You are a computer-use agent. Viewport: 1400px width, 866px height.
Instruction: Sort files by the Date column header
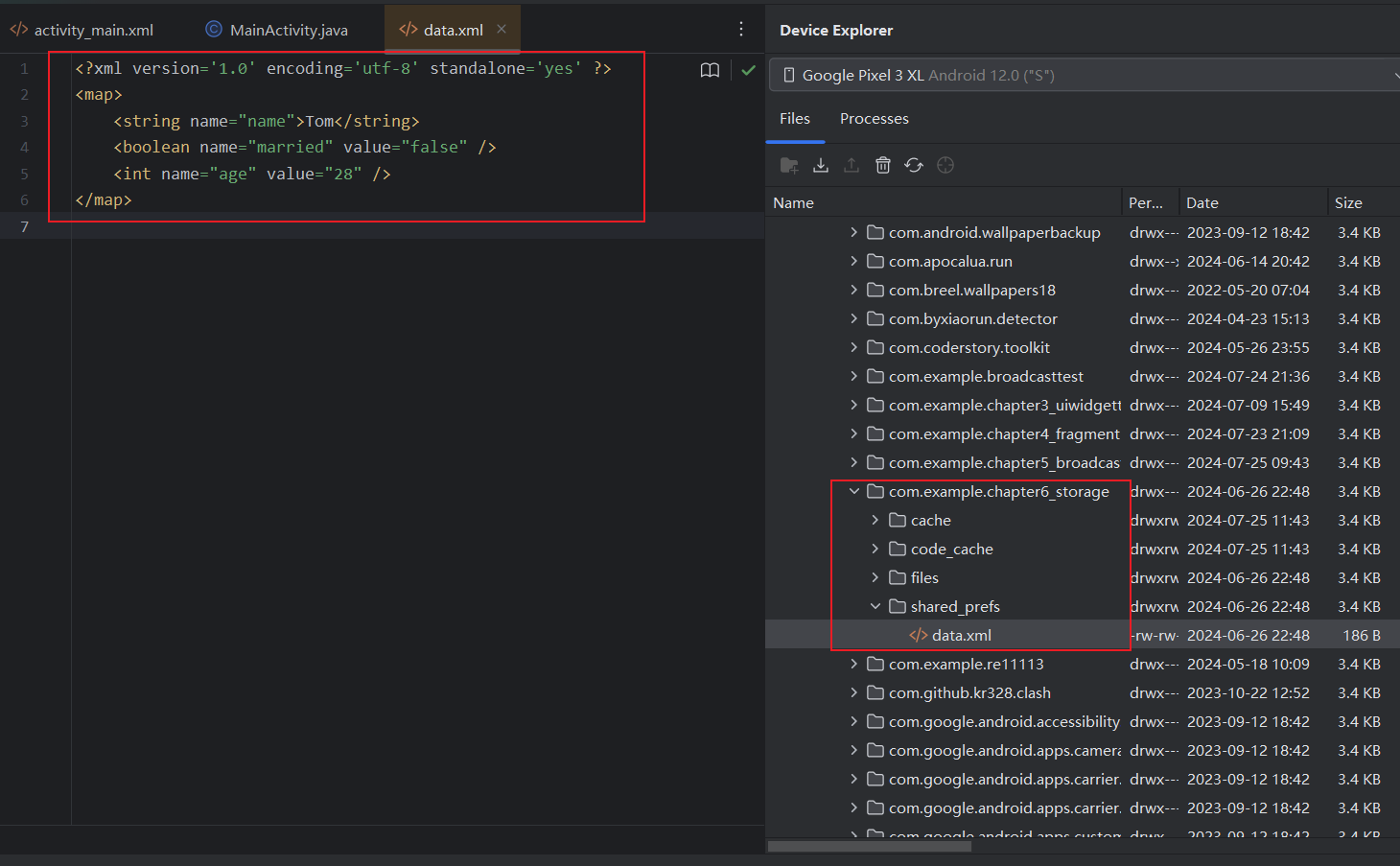point(1202,203)
